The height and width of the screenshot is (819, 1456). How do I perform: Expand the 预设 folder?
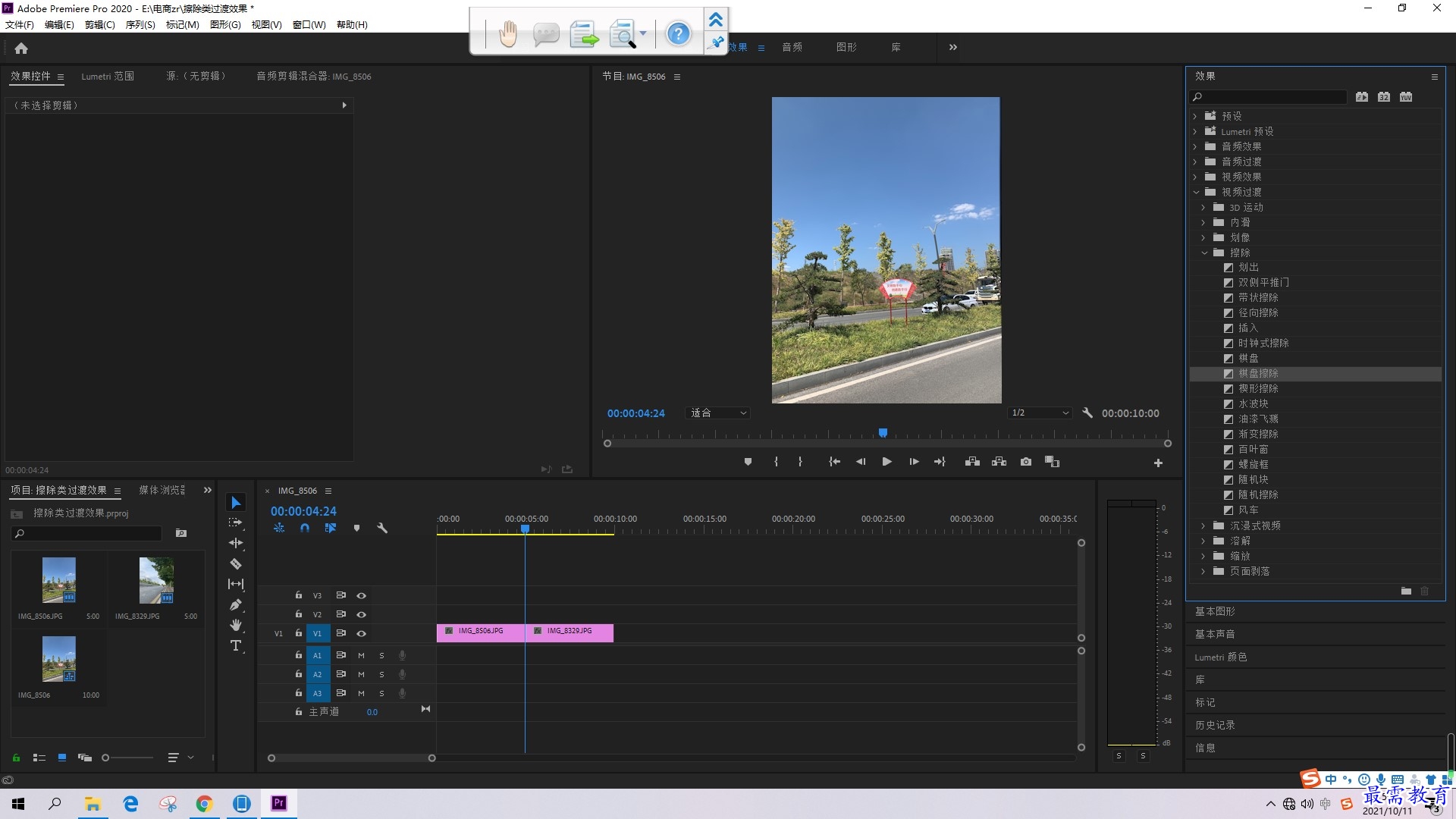point(1195,116)
